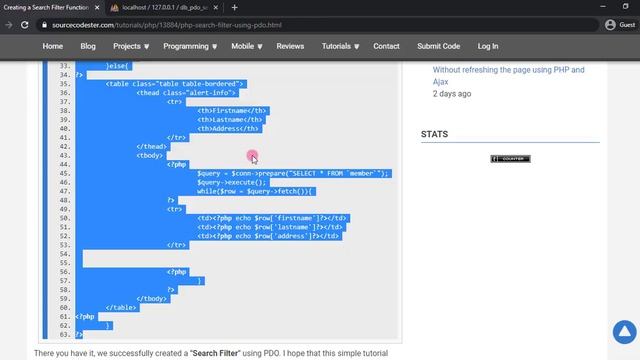Click the "Search Filter" bold text in paragraph
Image resolution: width=640 pixels, height=360 pixels.
pos(215,353)
